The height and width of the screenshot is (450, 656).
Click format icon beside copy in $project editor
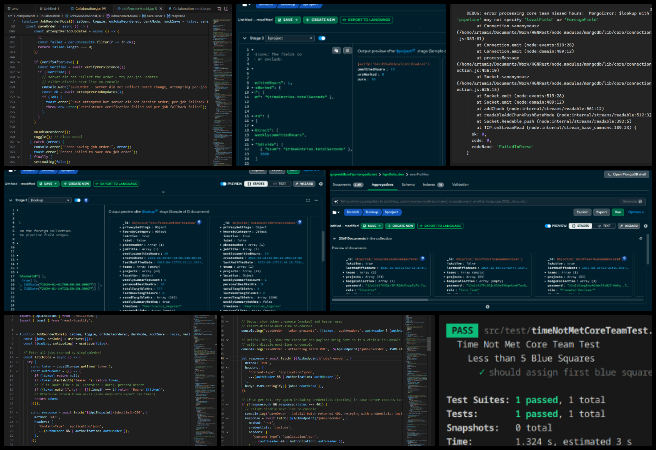tap(347, 51)
